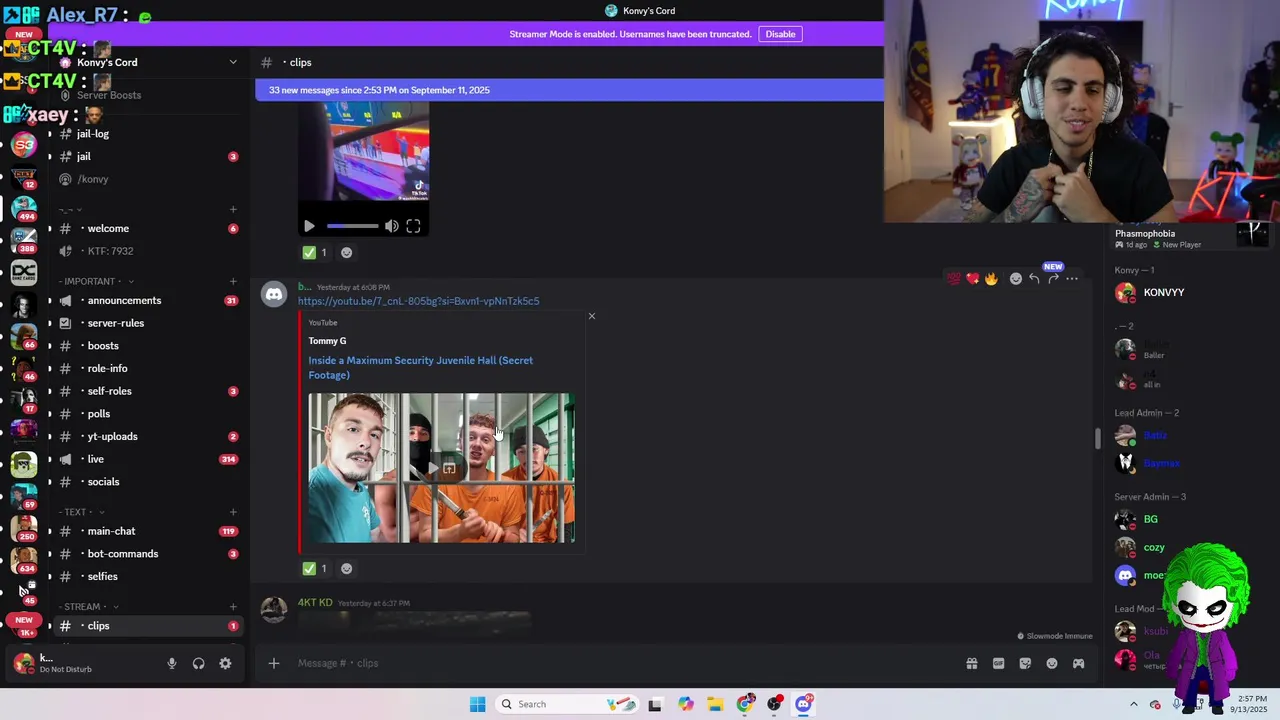Open File Explorer from the taskbar

point(715,704)
